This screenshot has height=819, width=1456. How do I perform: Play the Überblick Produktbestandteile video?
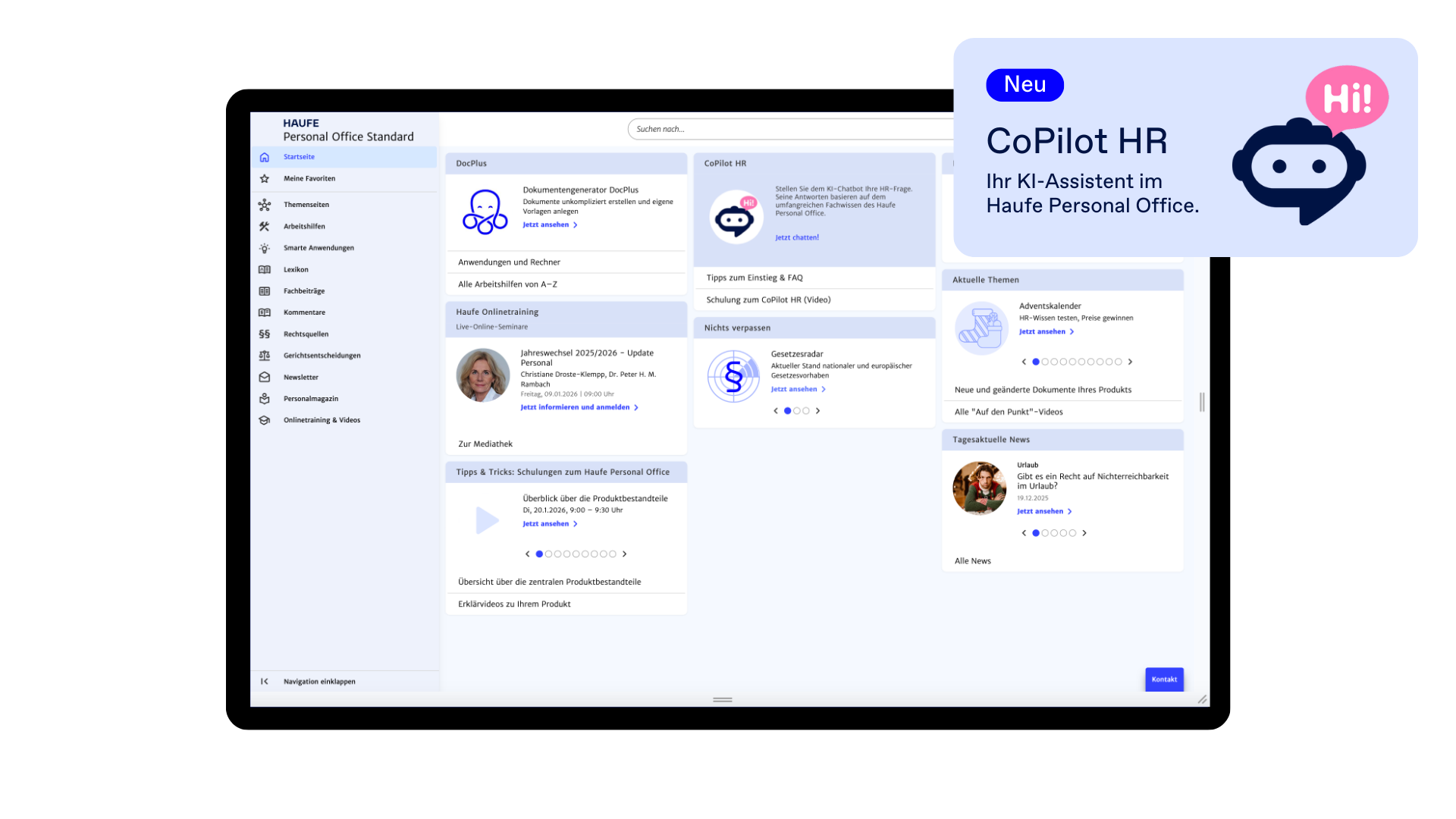click(486, 520)
